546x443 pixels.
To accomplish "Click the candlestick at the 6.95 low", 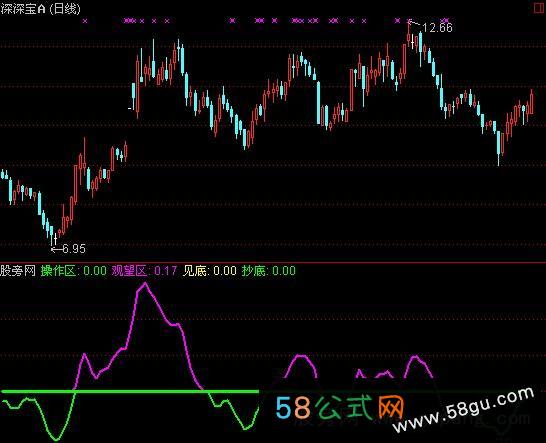I will click(52, 235).
